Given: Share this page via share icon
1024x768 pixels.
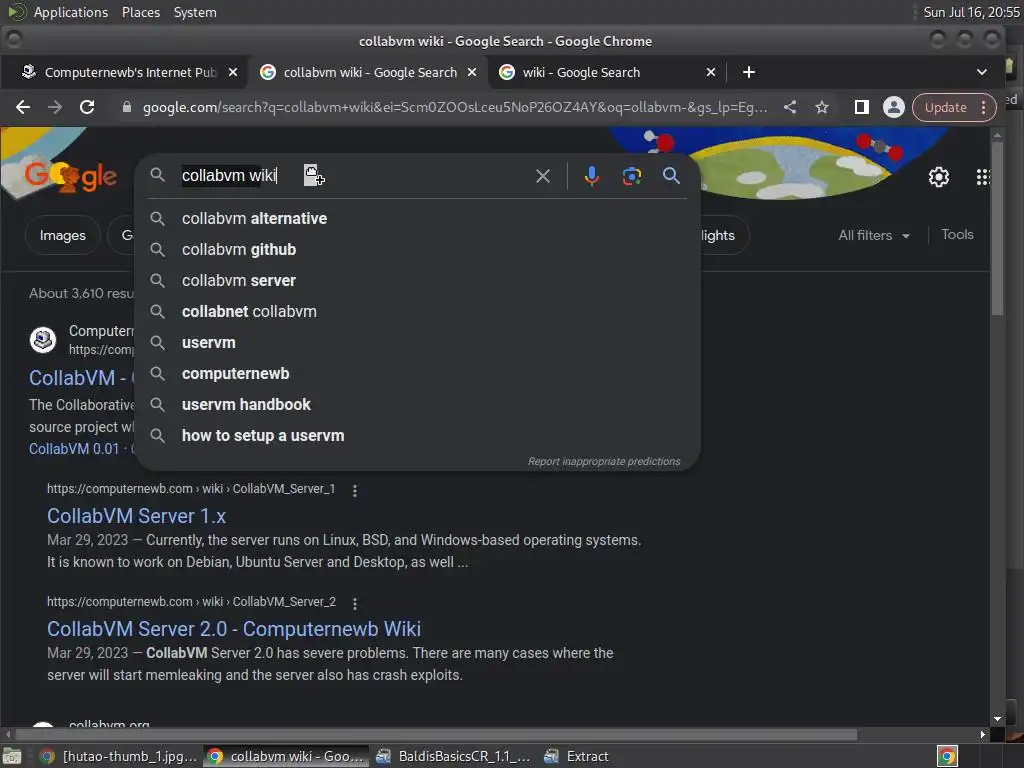Looking at the screenshot, I should coord(790,107).
